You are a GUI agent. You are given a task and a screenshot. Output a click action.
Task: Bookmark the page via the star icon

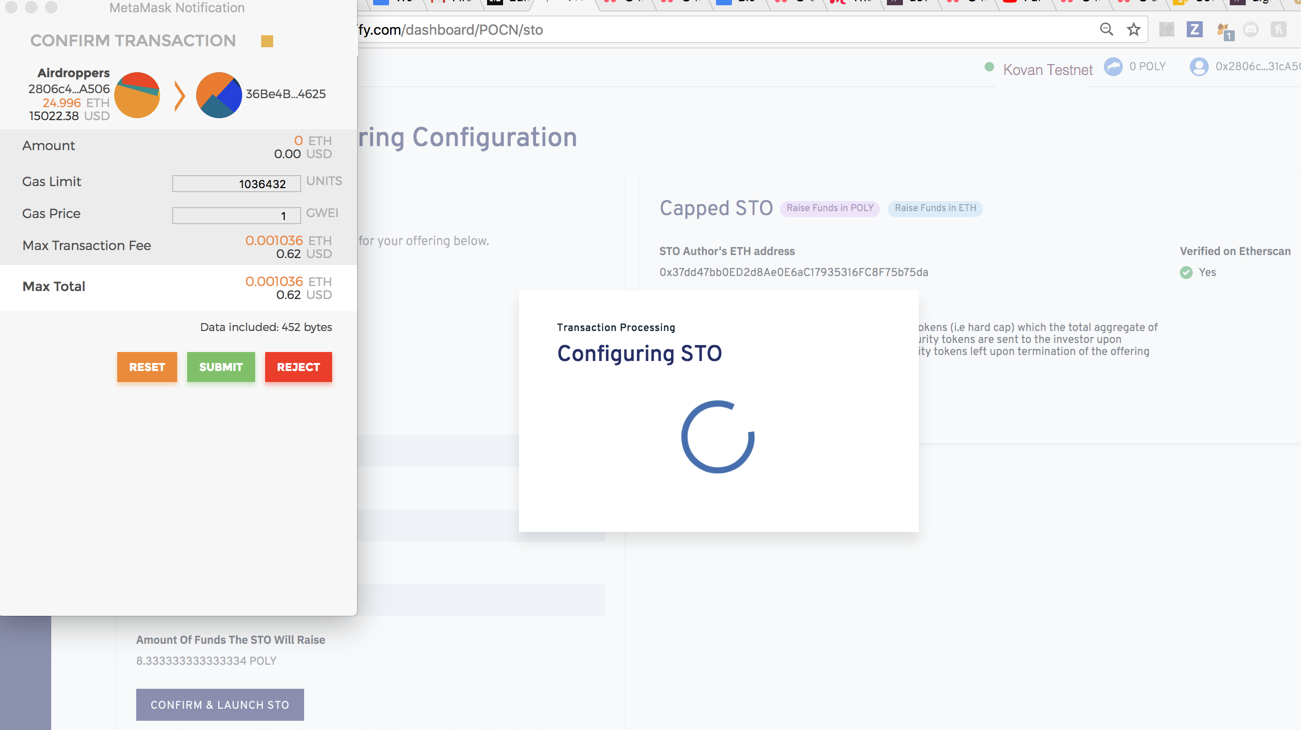click(x=1135, y=29)
